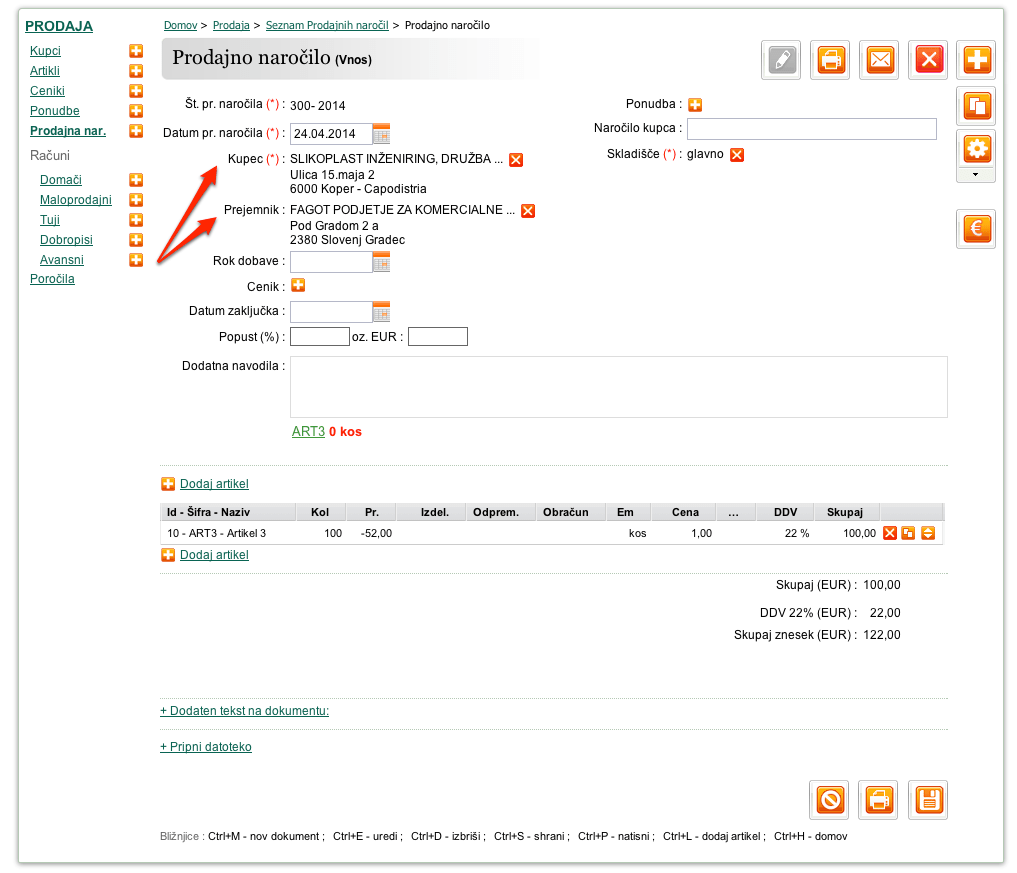Focus the oz. EUR discount field
This screenshot has width=1017, height=873.
[x=438, y=337]
